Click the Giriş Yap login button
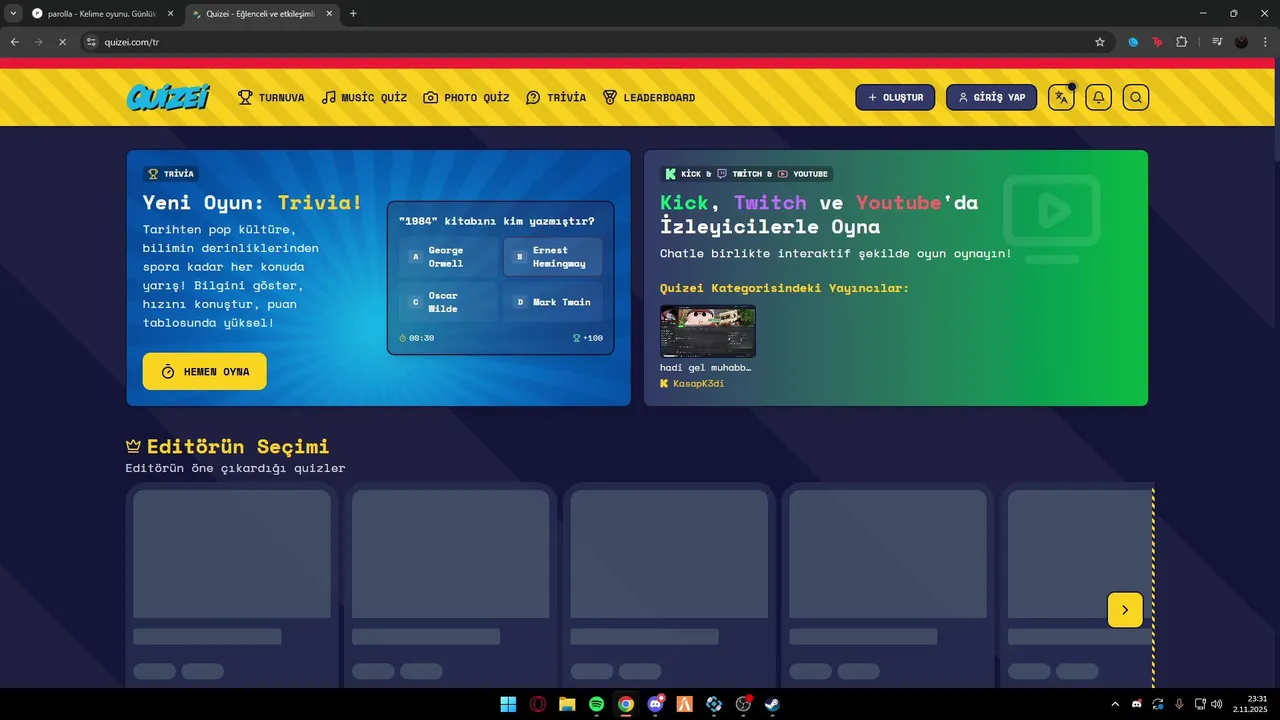 pos(991,97)
